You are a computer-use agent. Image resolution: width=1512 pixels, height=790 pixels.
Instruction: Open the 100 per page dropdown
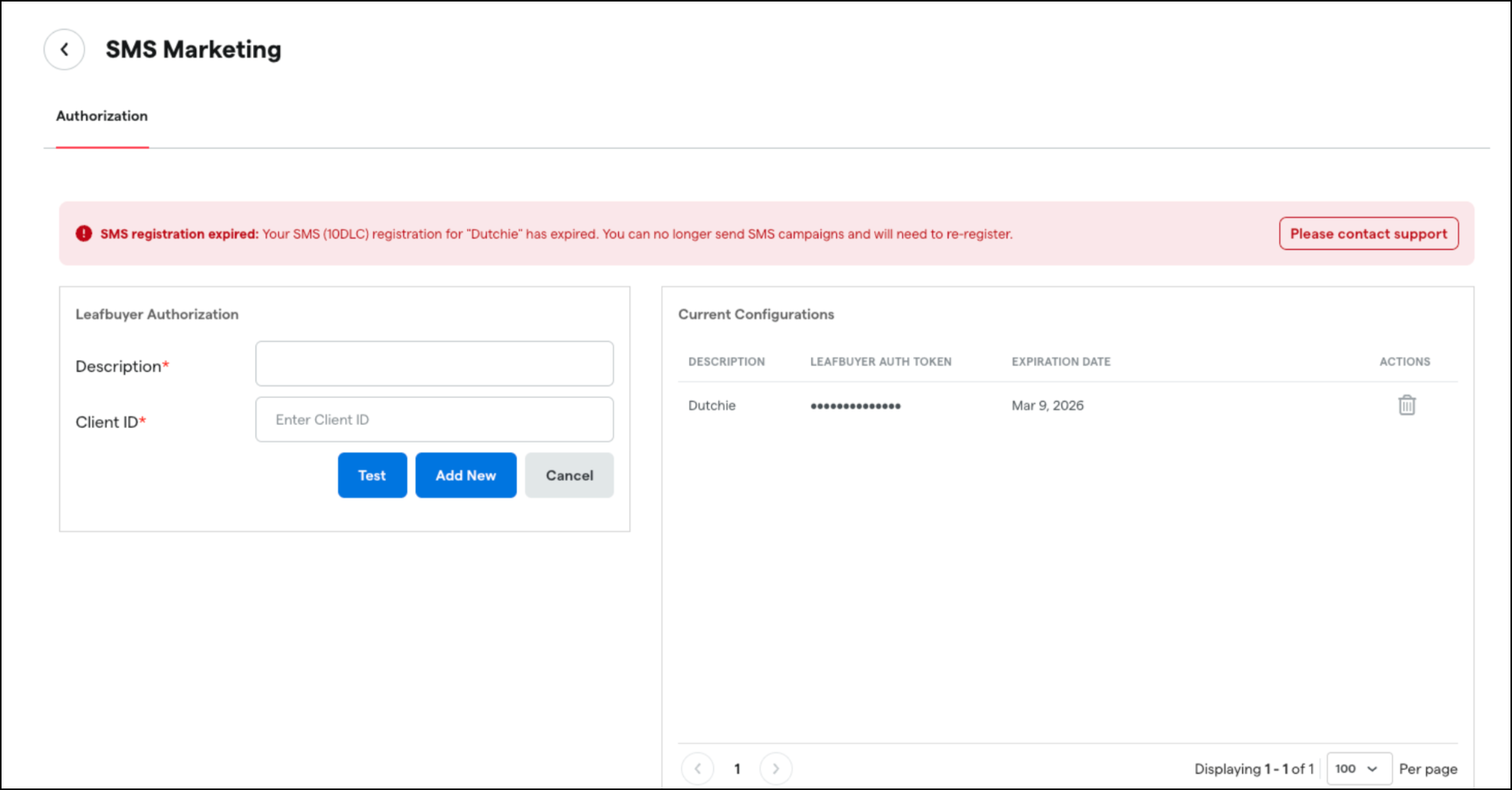[x=1359, y=769]
